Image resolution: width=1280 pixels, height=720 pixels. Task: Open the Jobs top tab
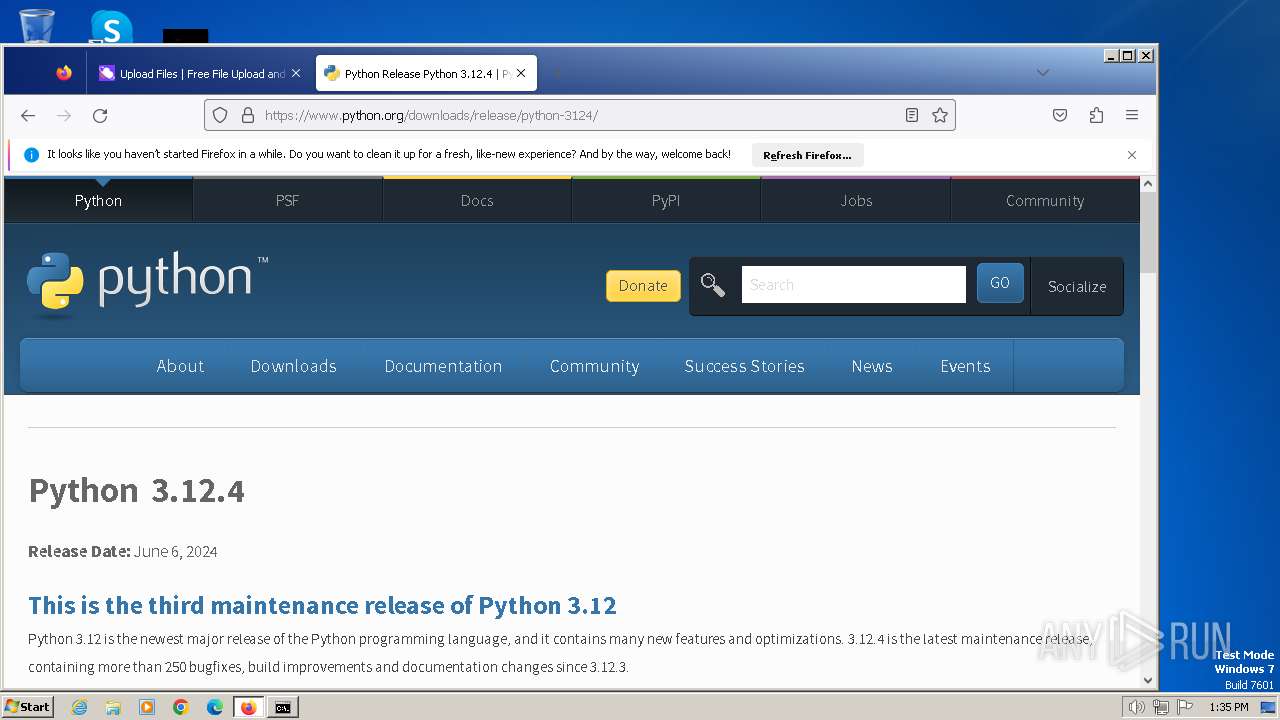(x=856, y=201)
